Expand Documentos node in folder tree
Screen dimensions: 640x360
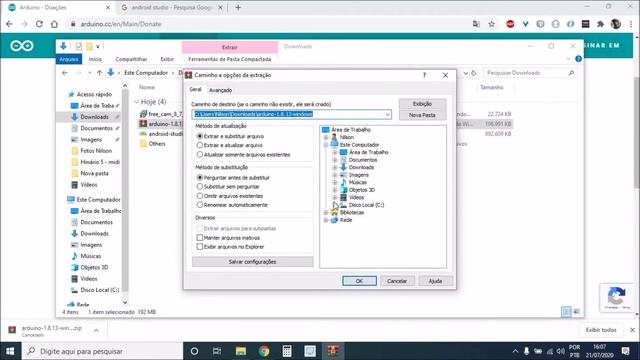[x=335, y=160]
